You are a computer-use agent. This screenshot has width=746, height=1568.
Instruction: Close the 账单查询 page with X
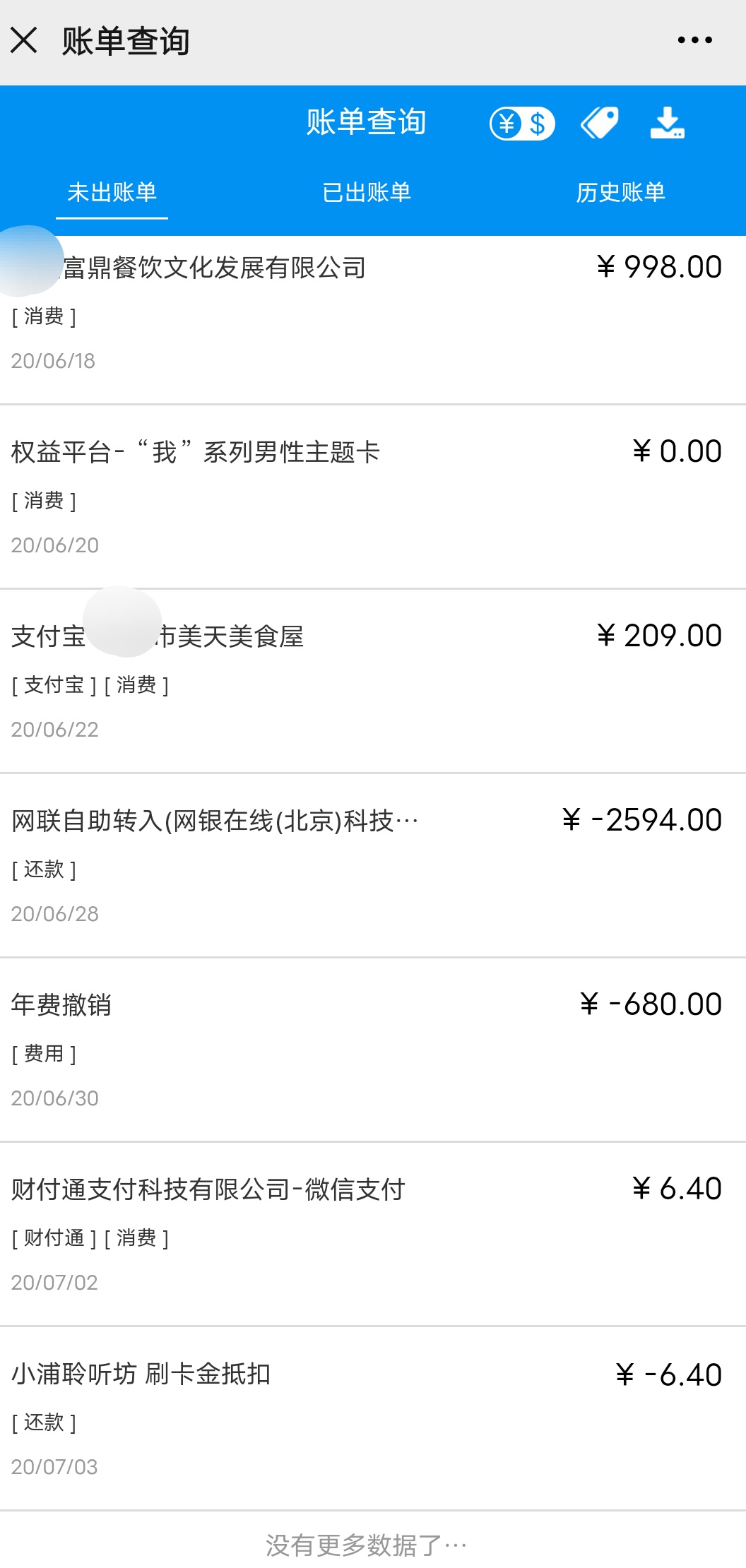coord(24,40)
